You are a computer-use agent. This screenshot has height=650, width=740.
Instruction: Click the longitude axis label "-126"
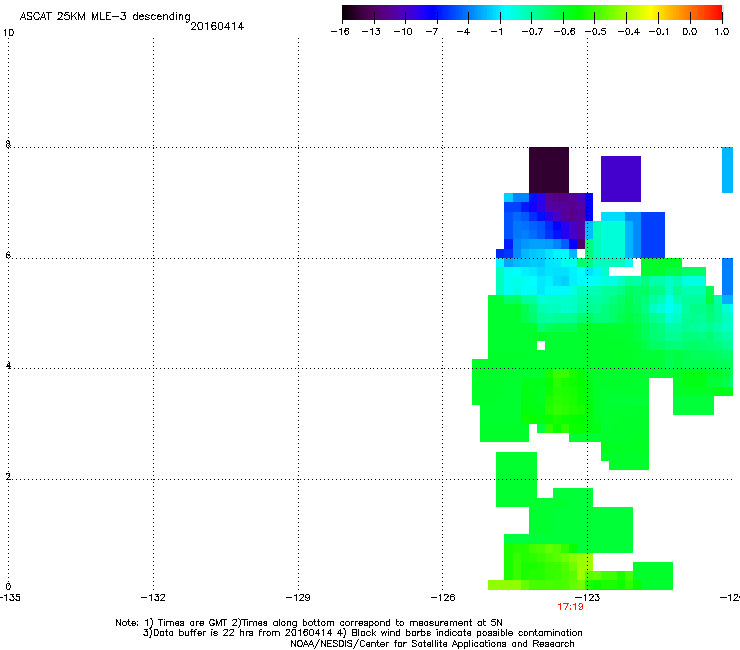click(x=443, y=598)
